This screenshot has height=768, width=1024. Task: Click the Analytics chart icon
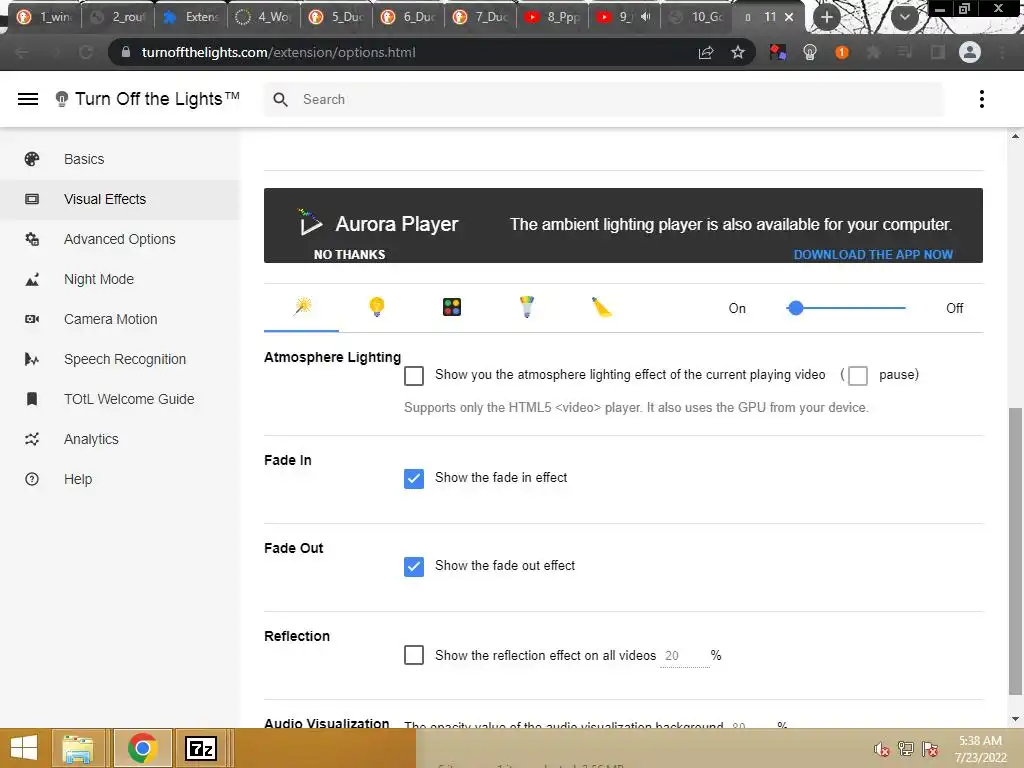coord(31,439)
